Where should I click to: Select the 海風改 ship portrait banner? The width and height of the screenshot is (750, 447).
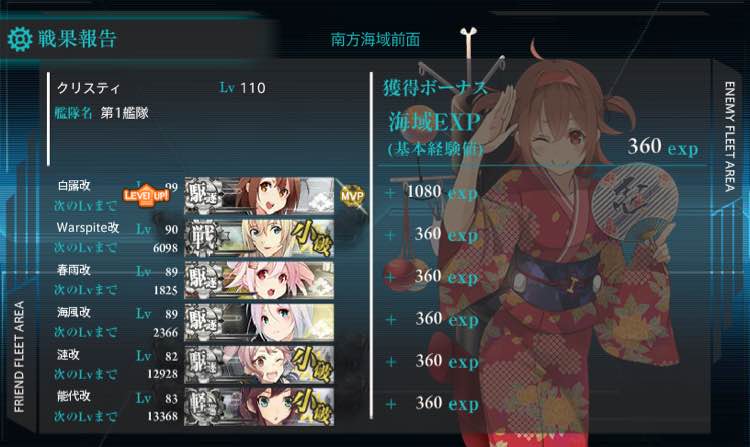[x=259, y=322]
